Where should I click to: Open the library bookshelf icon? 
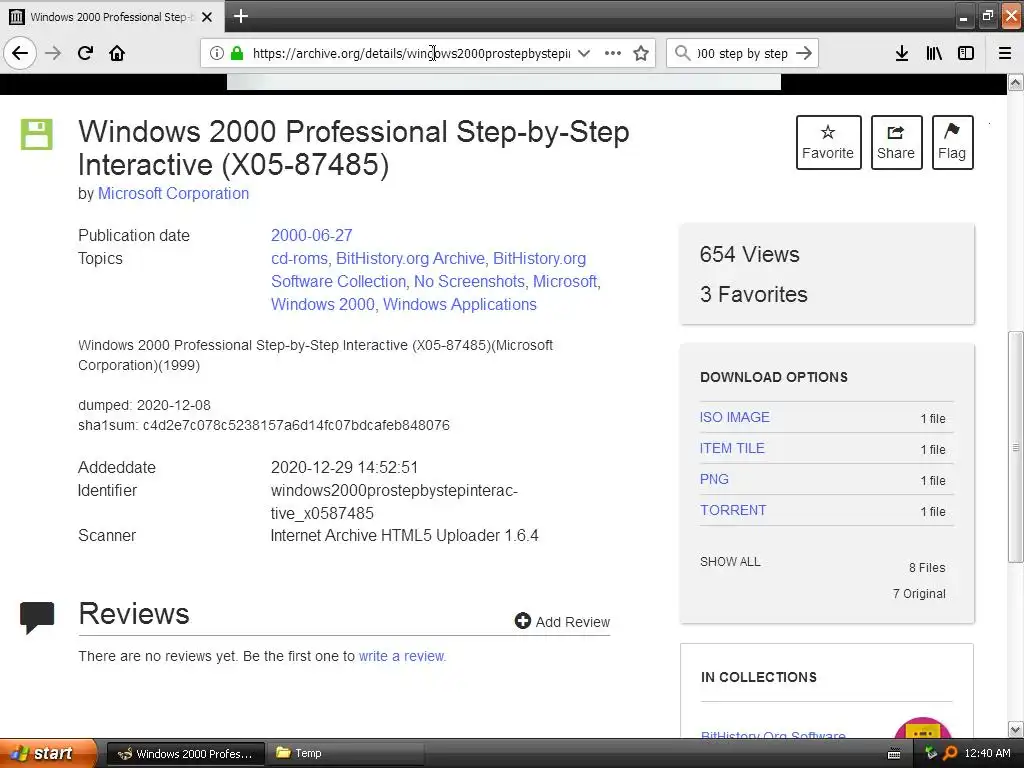[934, 53]
